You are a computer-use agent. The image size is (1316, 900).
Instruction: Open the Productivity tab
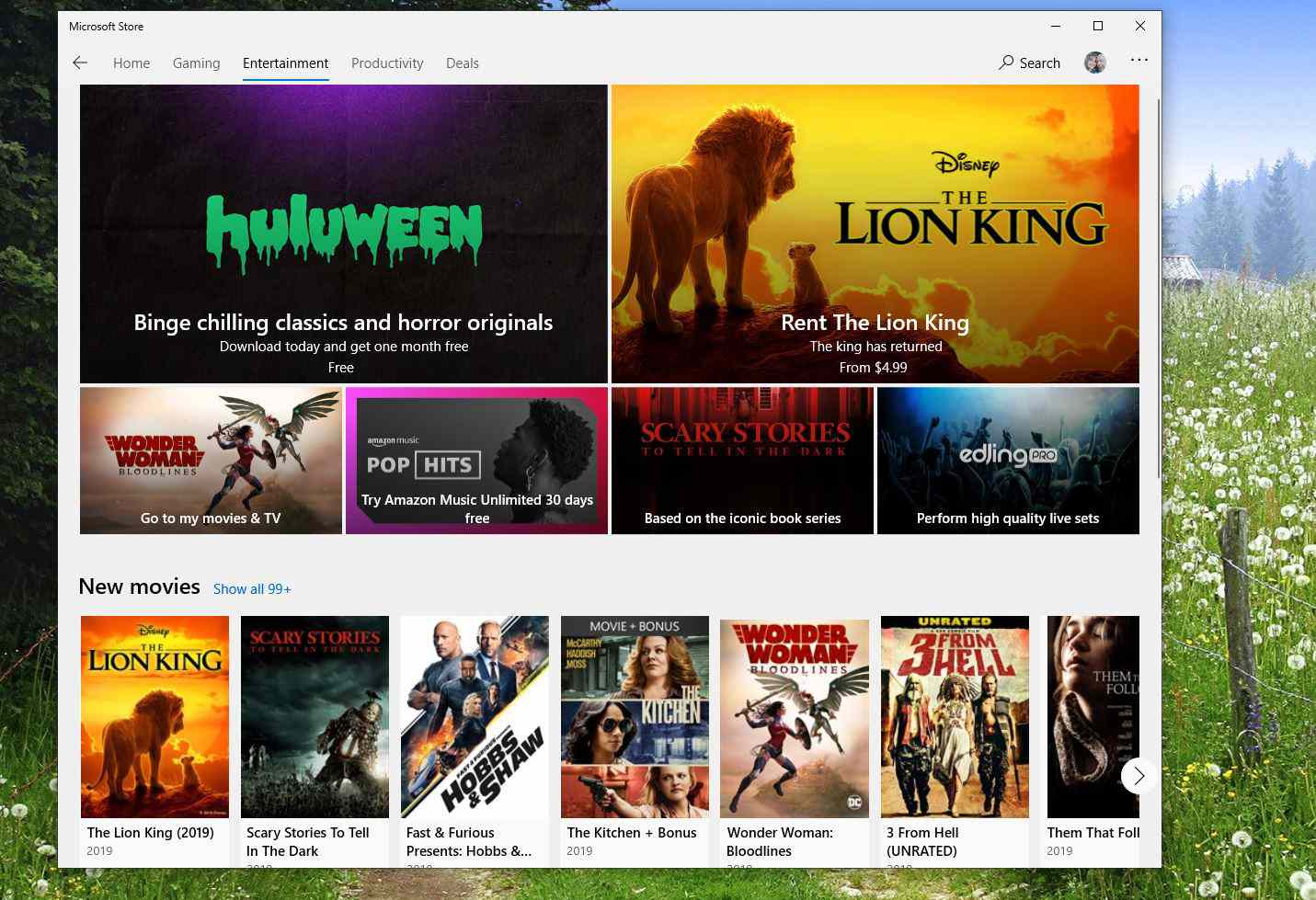tap(387, 63)
